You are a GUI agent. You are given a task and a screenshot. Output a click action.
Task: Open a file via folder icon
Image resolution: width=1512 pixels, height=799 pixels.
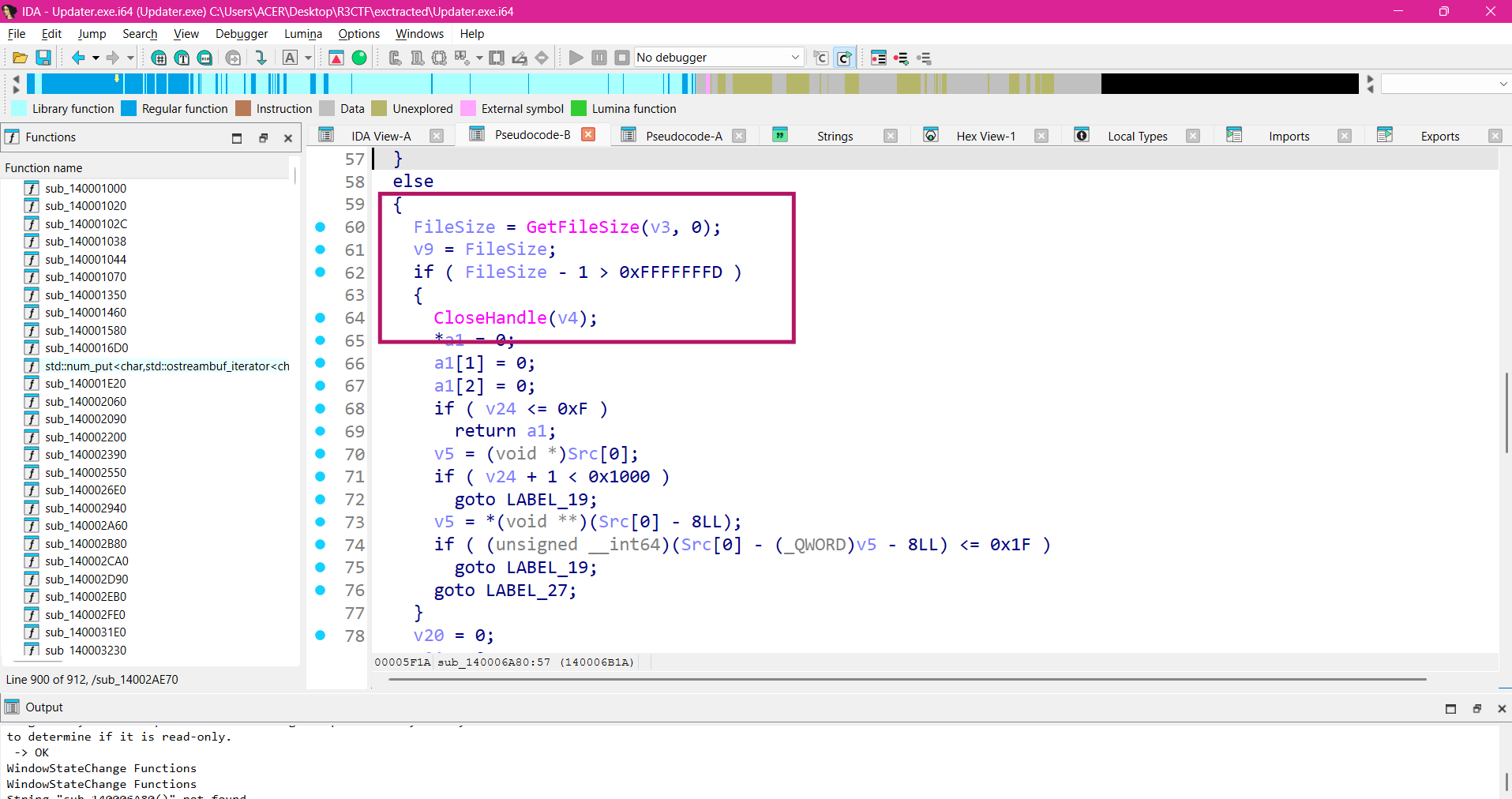[x=20, y=58]
